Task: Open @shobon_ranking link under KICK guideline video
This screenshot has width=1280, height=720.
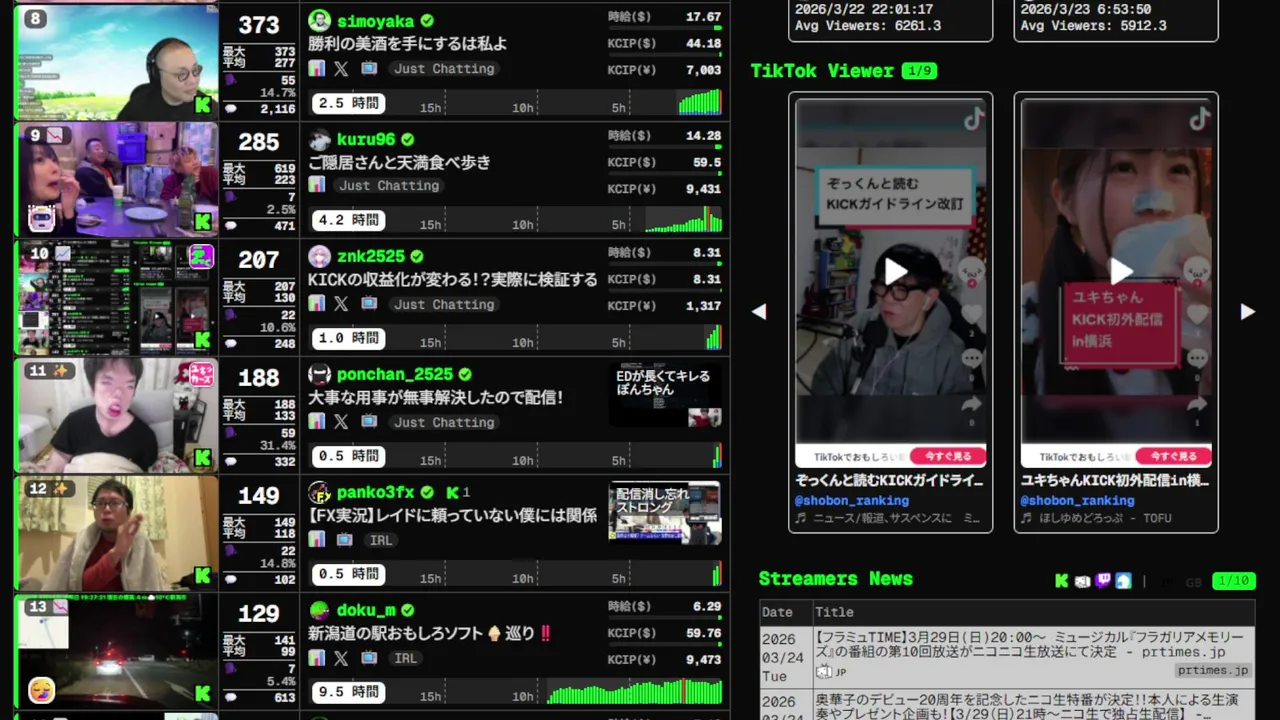Action: 852,500
